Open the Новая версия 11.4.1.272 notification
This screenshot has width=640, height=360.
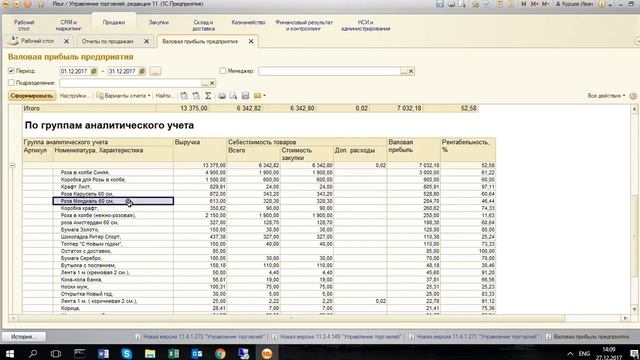tap(200, 337)
